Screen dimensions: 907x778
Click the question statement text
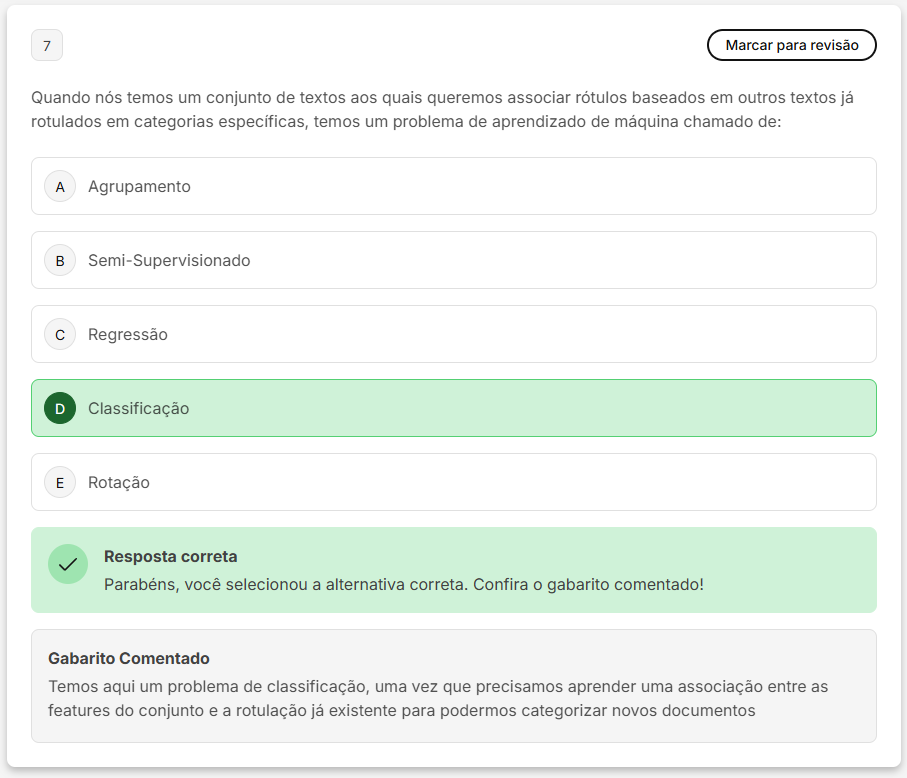[x=443, y=109]
